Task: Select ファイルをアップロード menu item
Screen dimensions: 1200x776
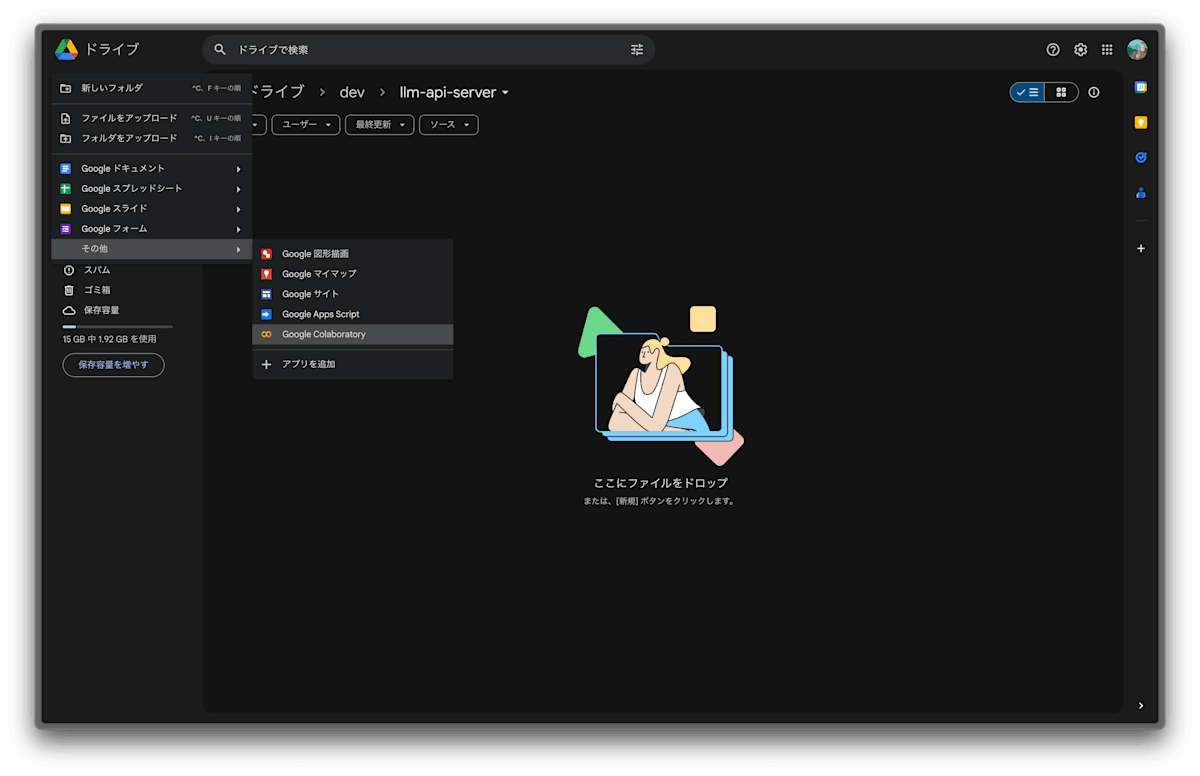Action: tap(152, 118)
